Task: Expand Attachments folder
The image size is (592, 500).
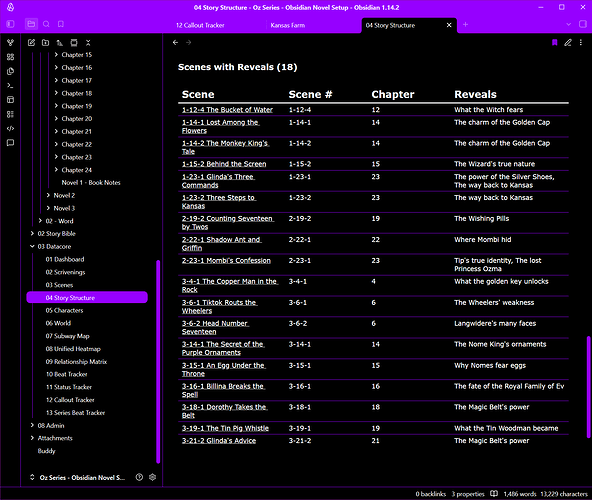Action: click(32, 438)
